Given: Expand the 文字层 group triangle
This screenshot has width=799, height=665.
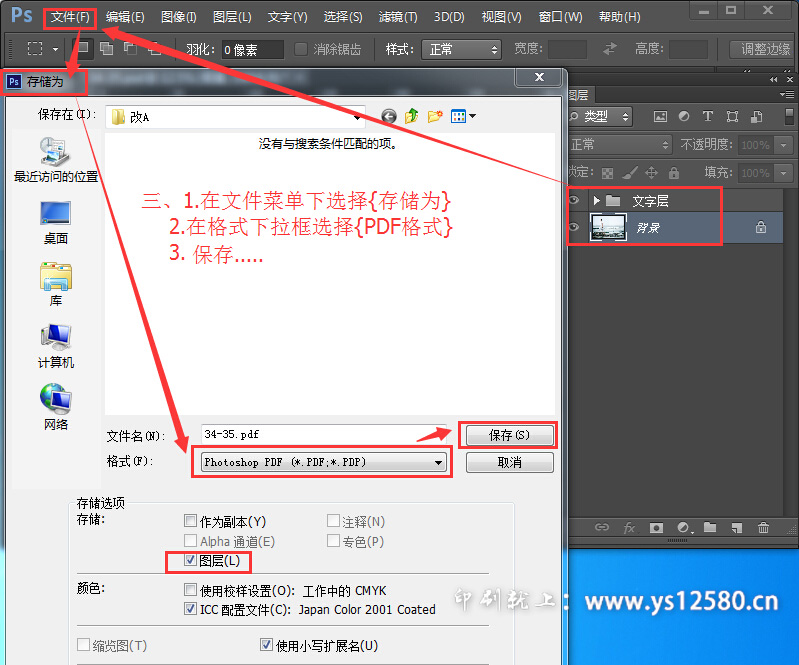Looking at the screenshot, I should [x=597, y=200].
